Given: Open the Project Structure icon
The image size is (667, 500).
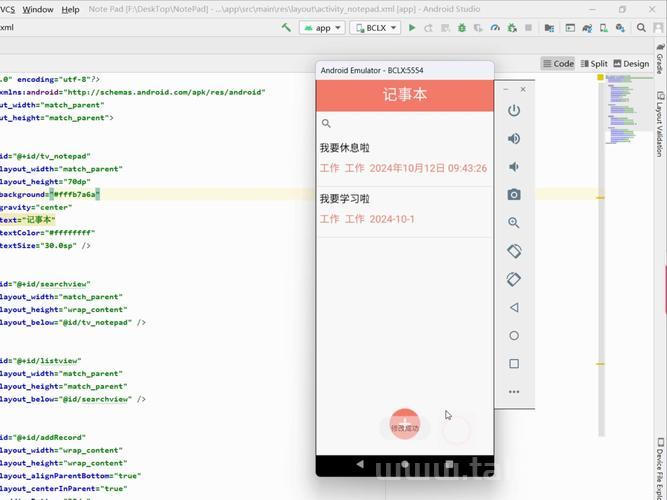Looking at the screenshot, I should [549, 28].
